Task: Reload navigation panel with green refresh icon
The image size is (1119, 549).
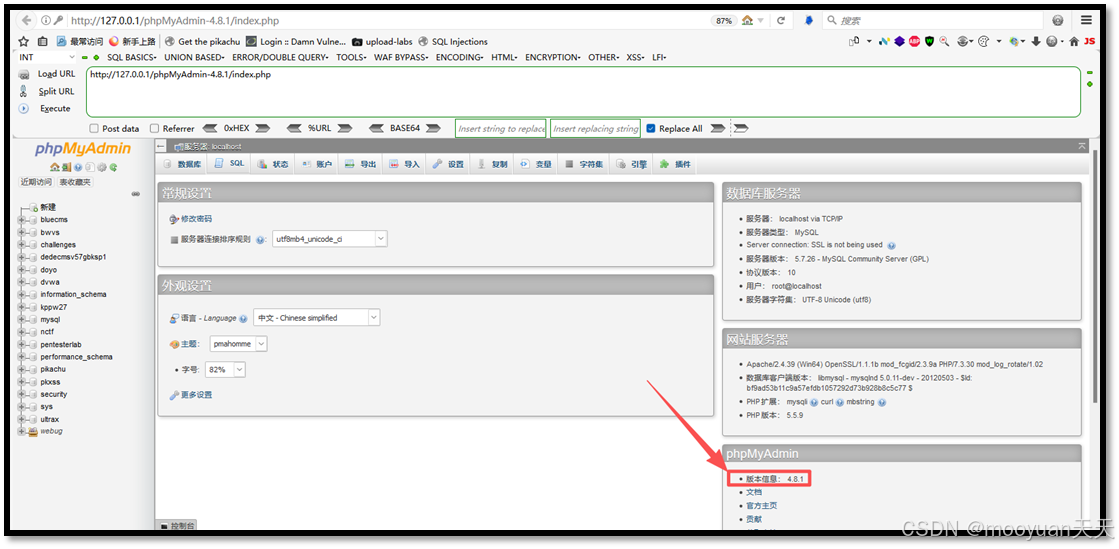Action: click(x=113, y=167)
